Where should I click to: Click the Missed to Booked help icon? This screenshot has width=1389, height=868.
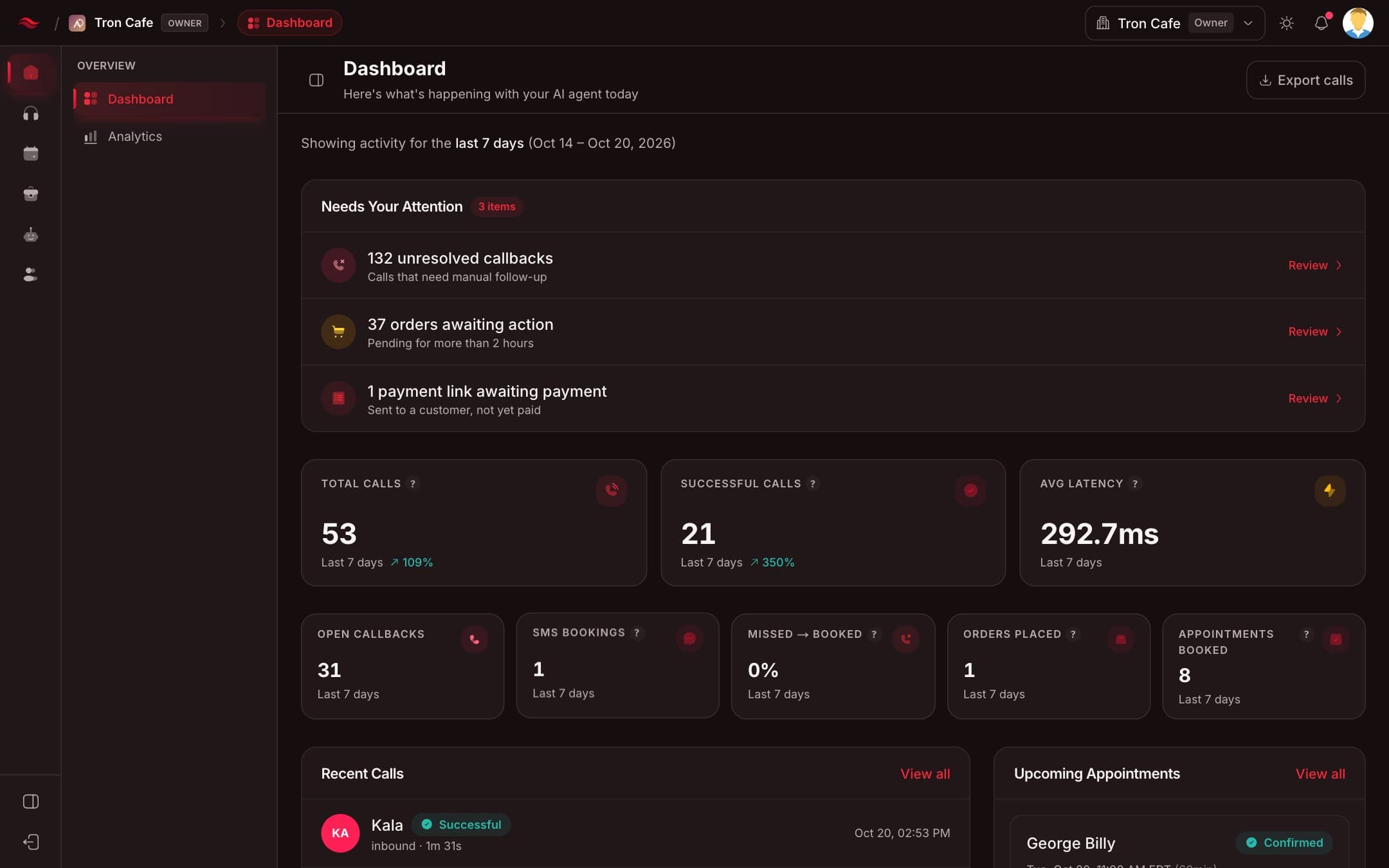click(874, 634)
